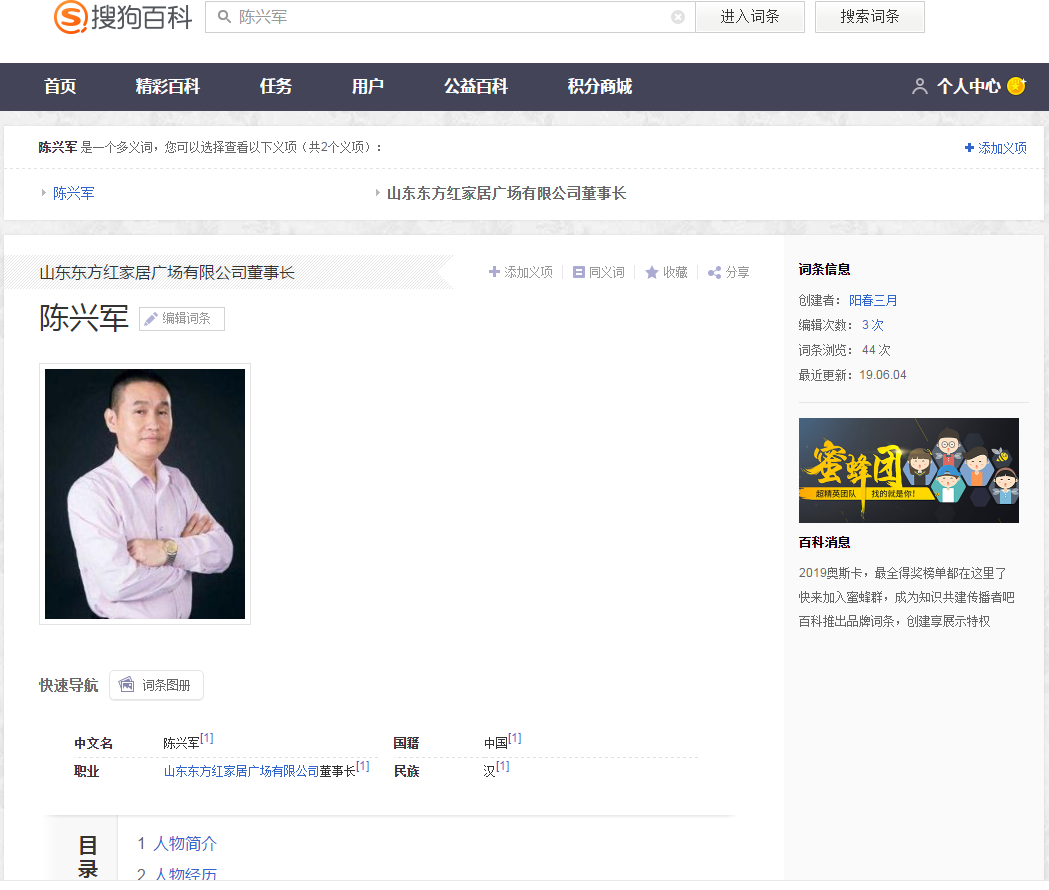
Task: Open the 公益百科 nav item
Action: click(476, 86)
